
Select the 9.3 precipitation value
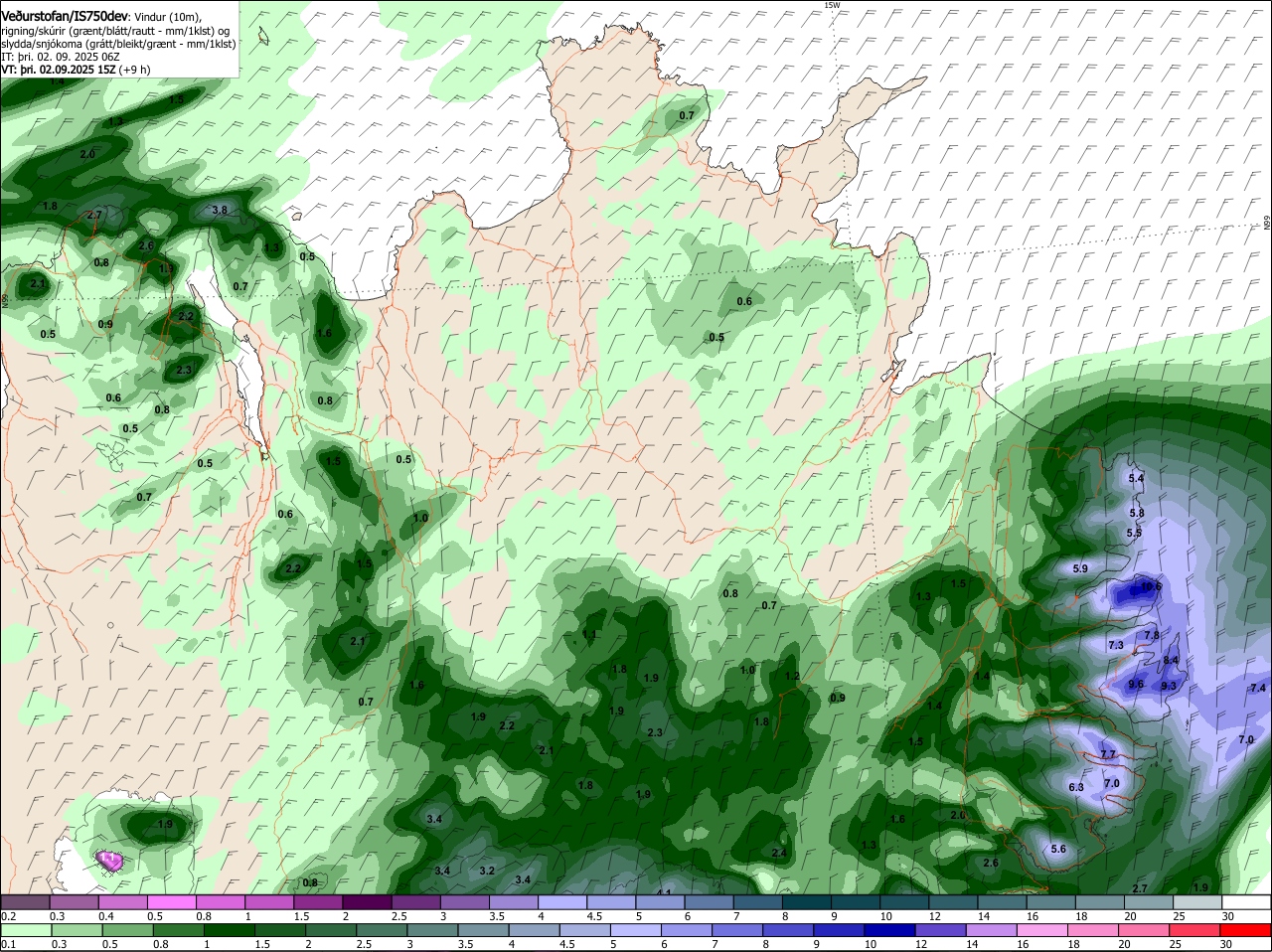tap(1169, 686)
